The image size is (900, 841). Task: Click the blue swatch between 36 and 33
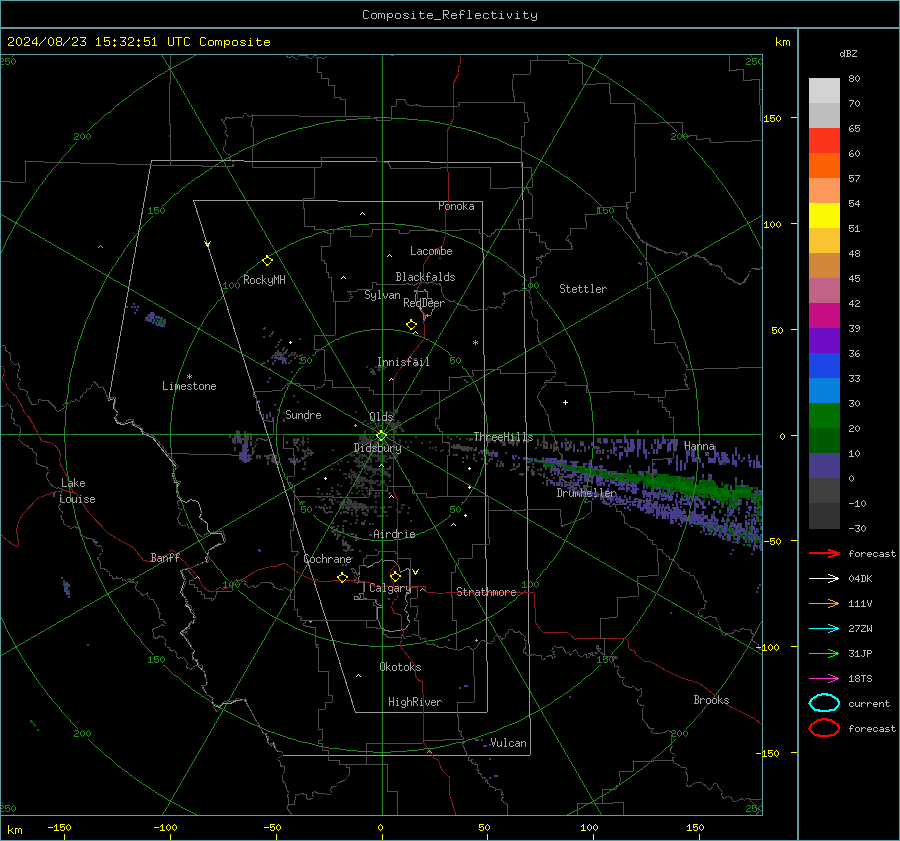[x=824, y=366]
